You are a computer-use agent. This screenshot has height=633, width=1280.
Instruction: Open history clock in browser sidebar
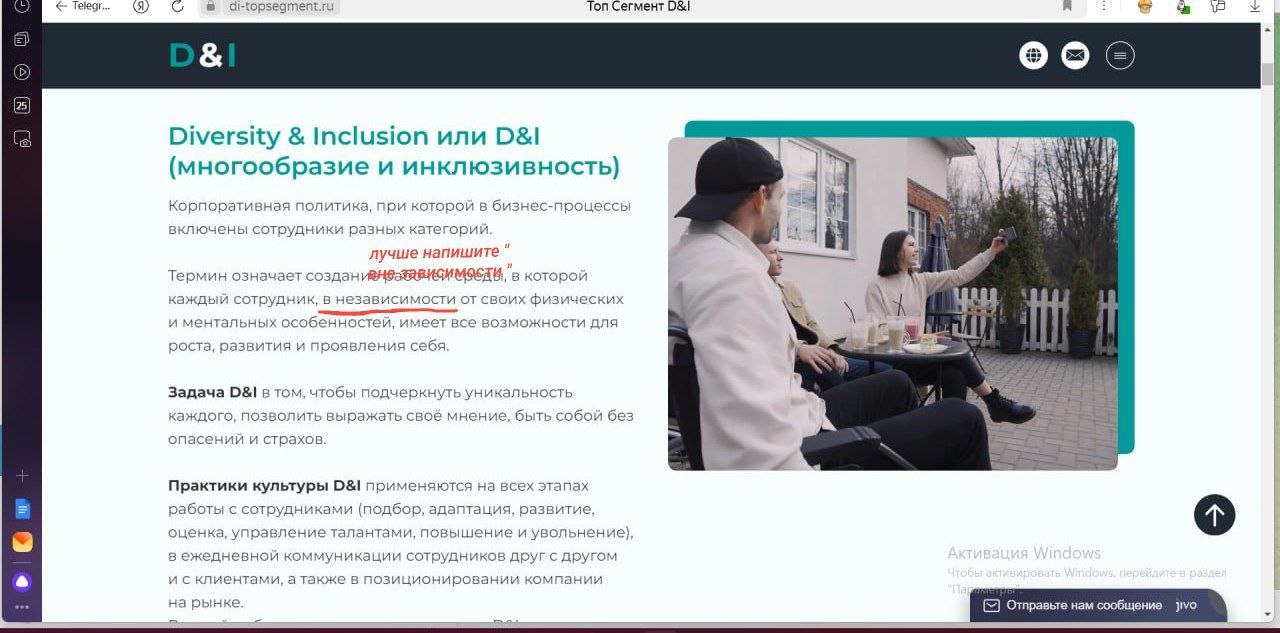pyautogui.click(x=22, y=6)
